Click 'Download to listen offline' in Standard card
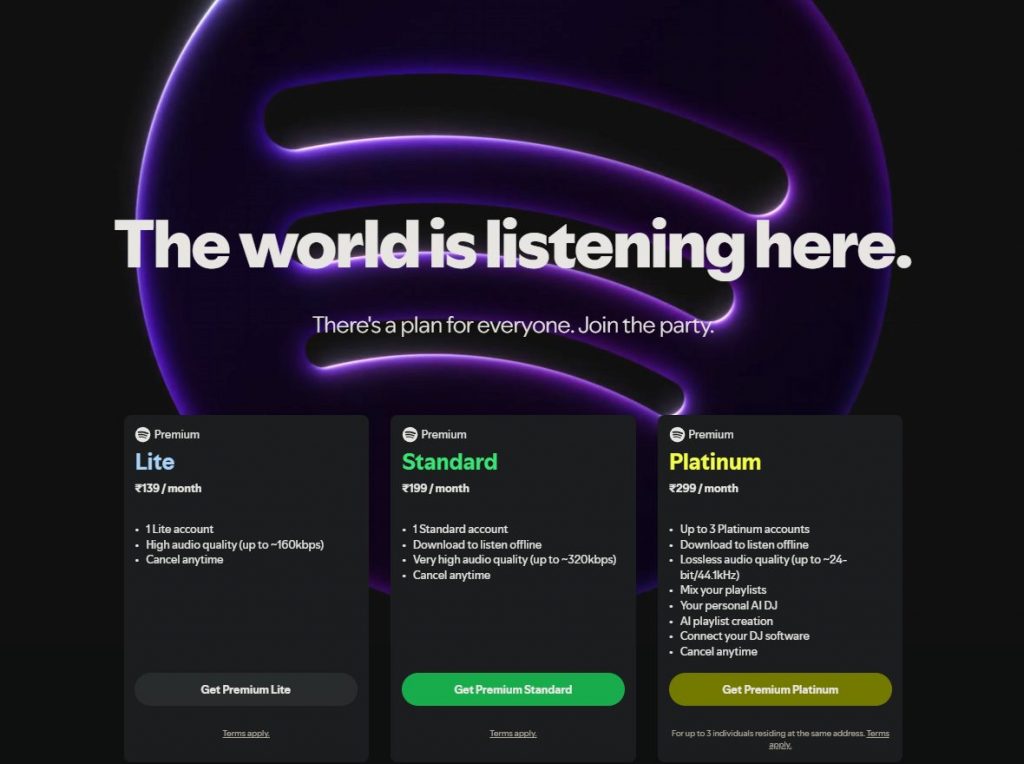This screenshot has height=764, width=1024. (477, 545)
